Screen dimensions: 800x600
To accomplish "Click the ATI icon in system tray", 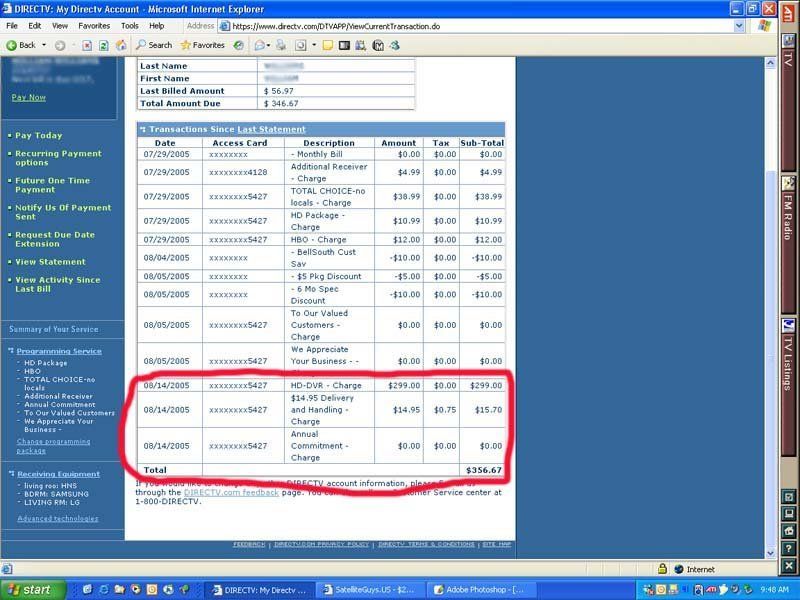I will pyautogui.click(x=711, y=590).
